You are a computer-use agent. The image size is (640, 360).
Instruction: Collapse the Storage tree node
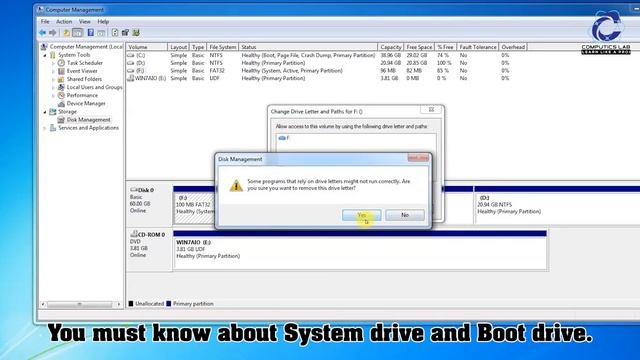click(x=45, y=112)
